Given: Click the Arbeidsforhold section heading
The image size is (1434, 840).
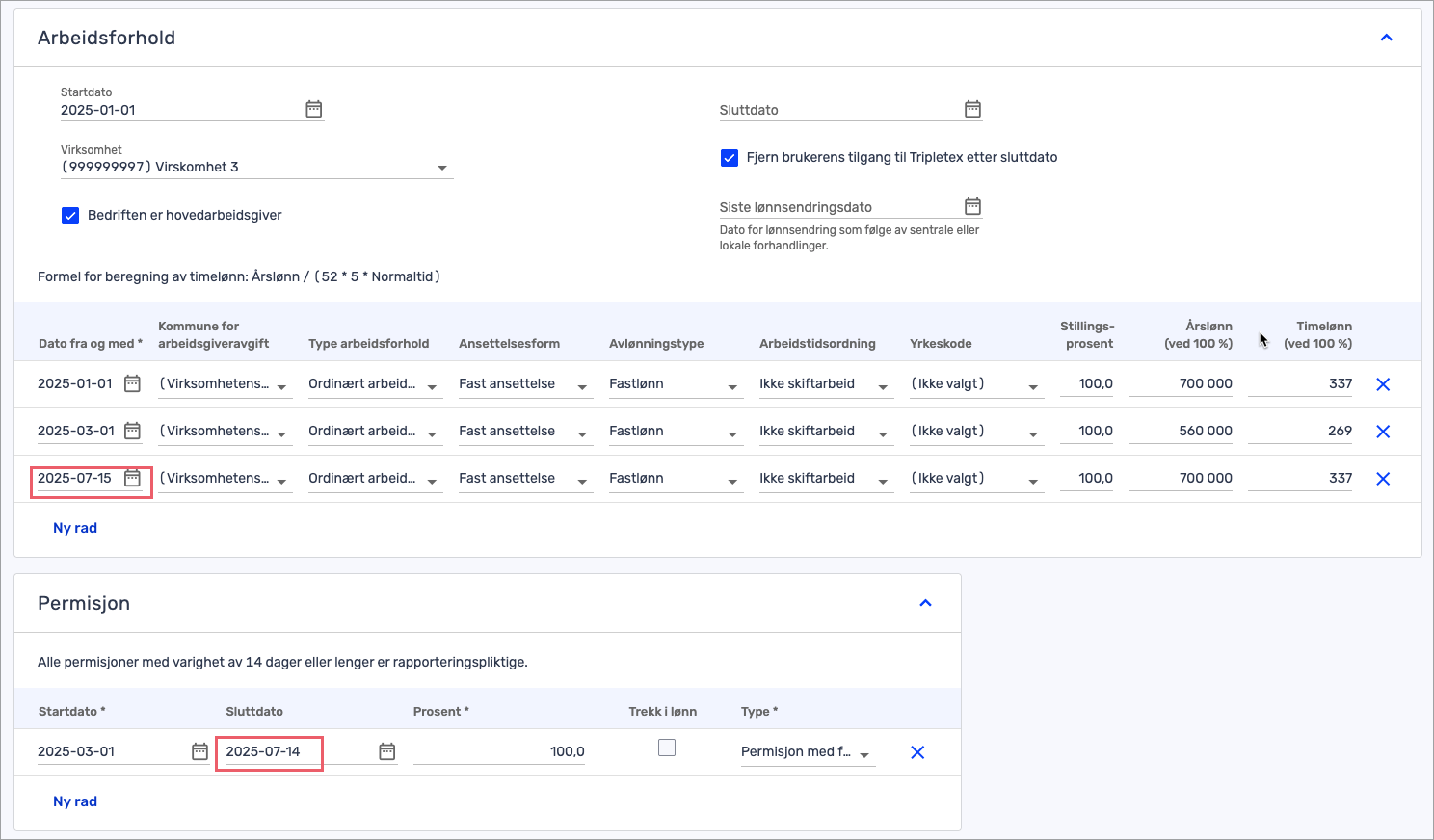Looking at the screenshot, I should pyautogui.click(x=106, y=38).
